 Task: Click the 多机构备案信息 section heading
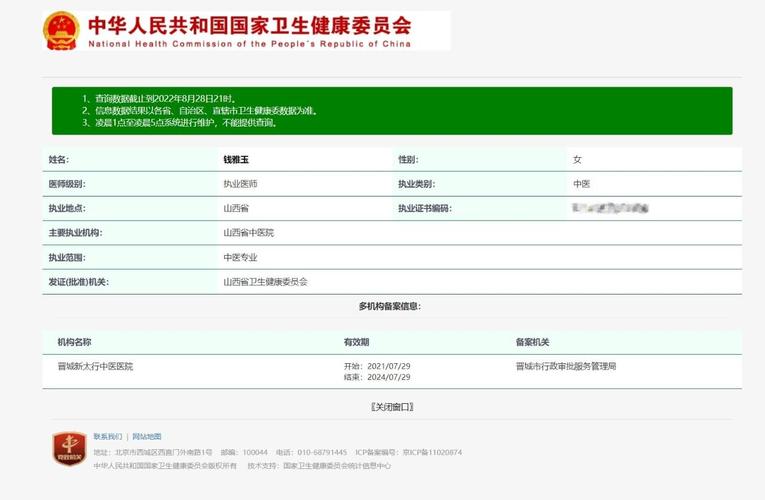pos(390,306)
